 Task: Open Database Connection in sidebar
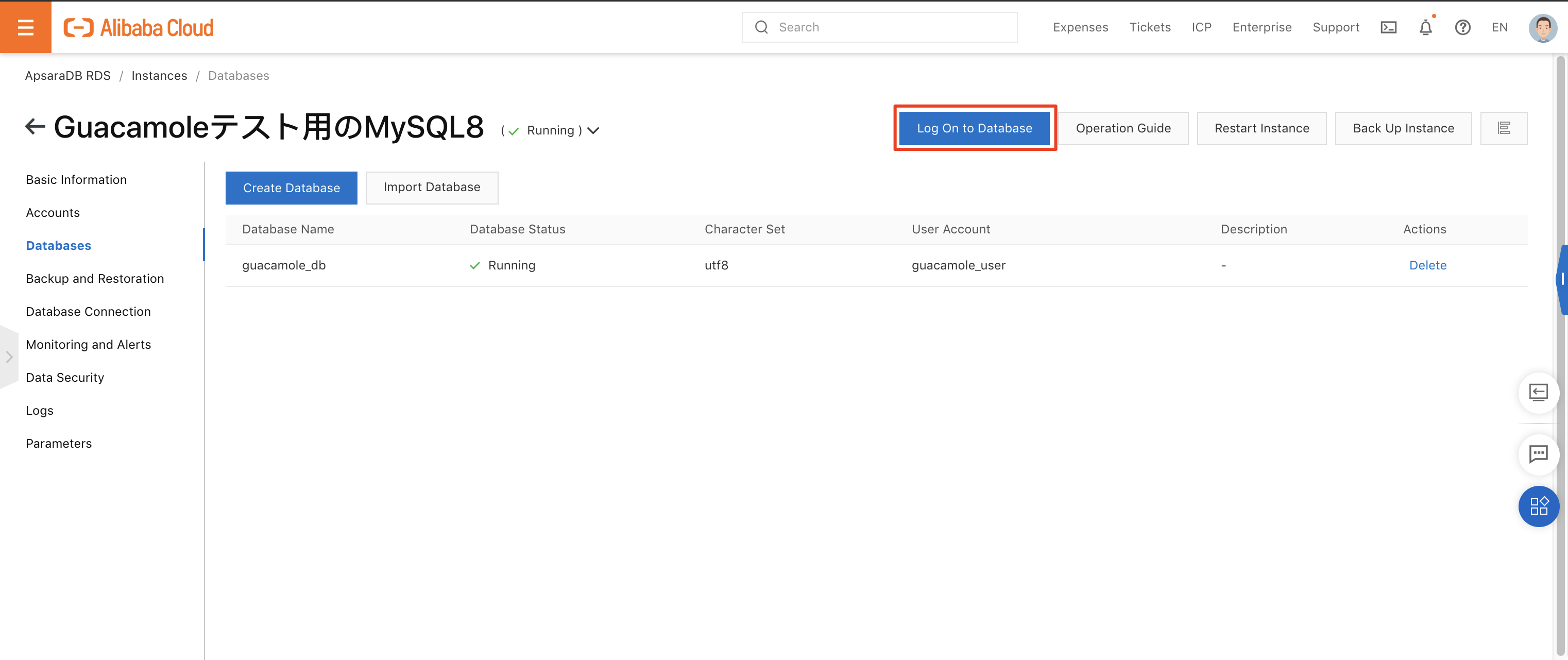point(88,311)
